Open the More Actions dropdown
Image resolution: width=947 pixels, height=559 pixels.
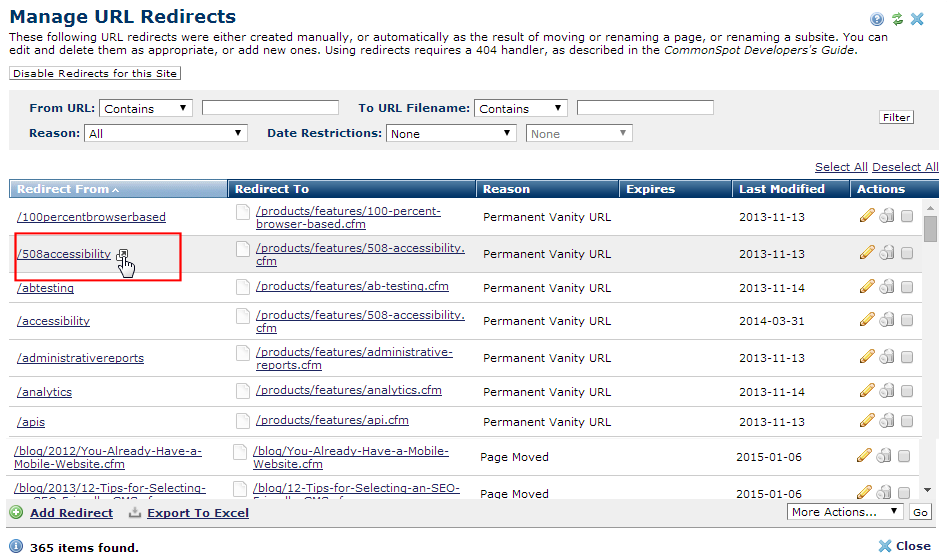[x=845, y=512]
